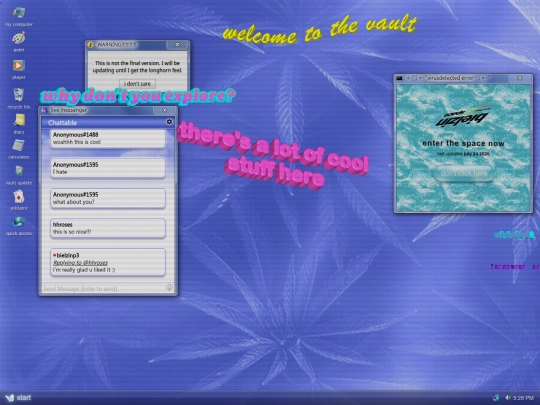The height and width of the screenshot is (405, 540).
Task: Click the network tray icon beside volume
Action: tap(496, 397)
